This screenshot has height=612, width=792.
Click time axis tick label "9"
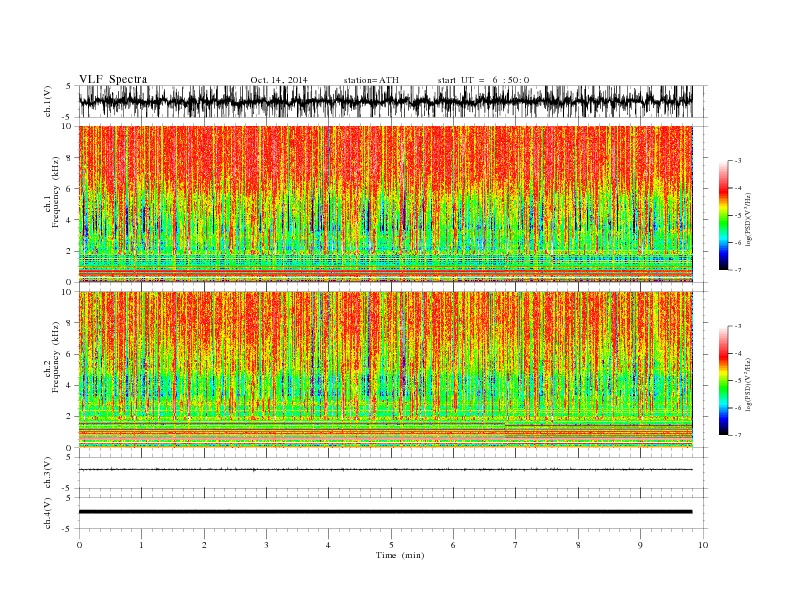(x=640, y=545)
